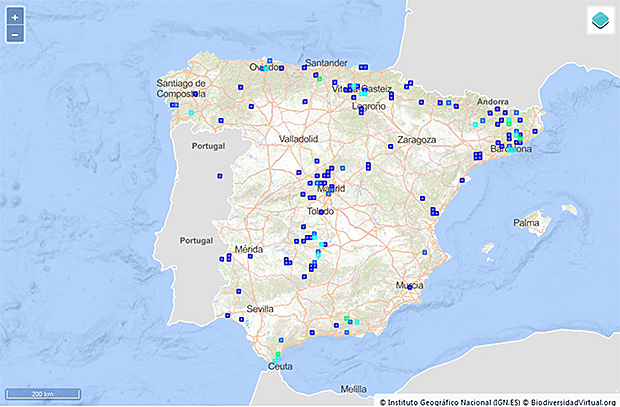Click the Toledo city label
This screenshot has width=620, height=407.
(319, 212)
